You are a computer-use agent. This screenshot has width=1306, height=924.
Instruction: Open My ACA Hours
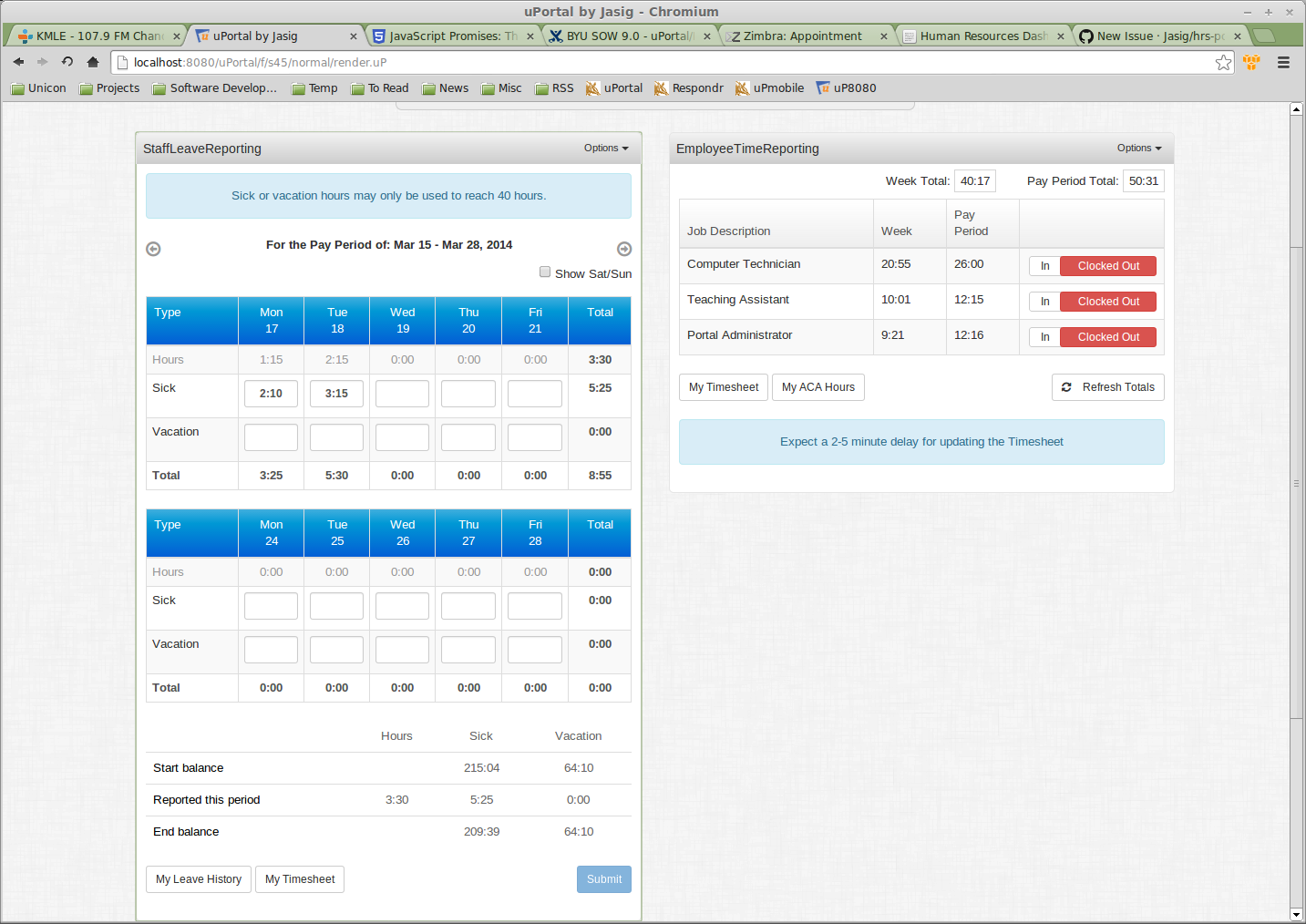[x=818, y=387]
